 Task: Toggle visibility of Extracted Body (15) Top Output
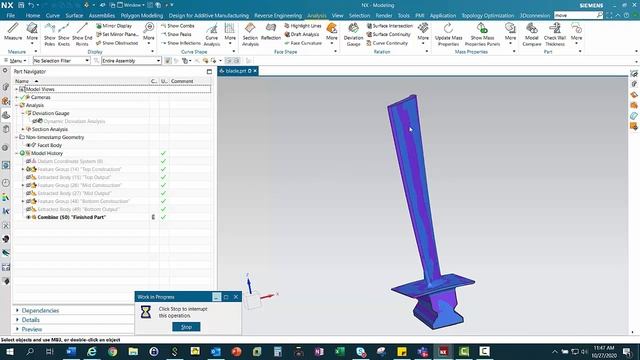pyautogui.click(x=29, y=177)
